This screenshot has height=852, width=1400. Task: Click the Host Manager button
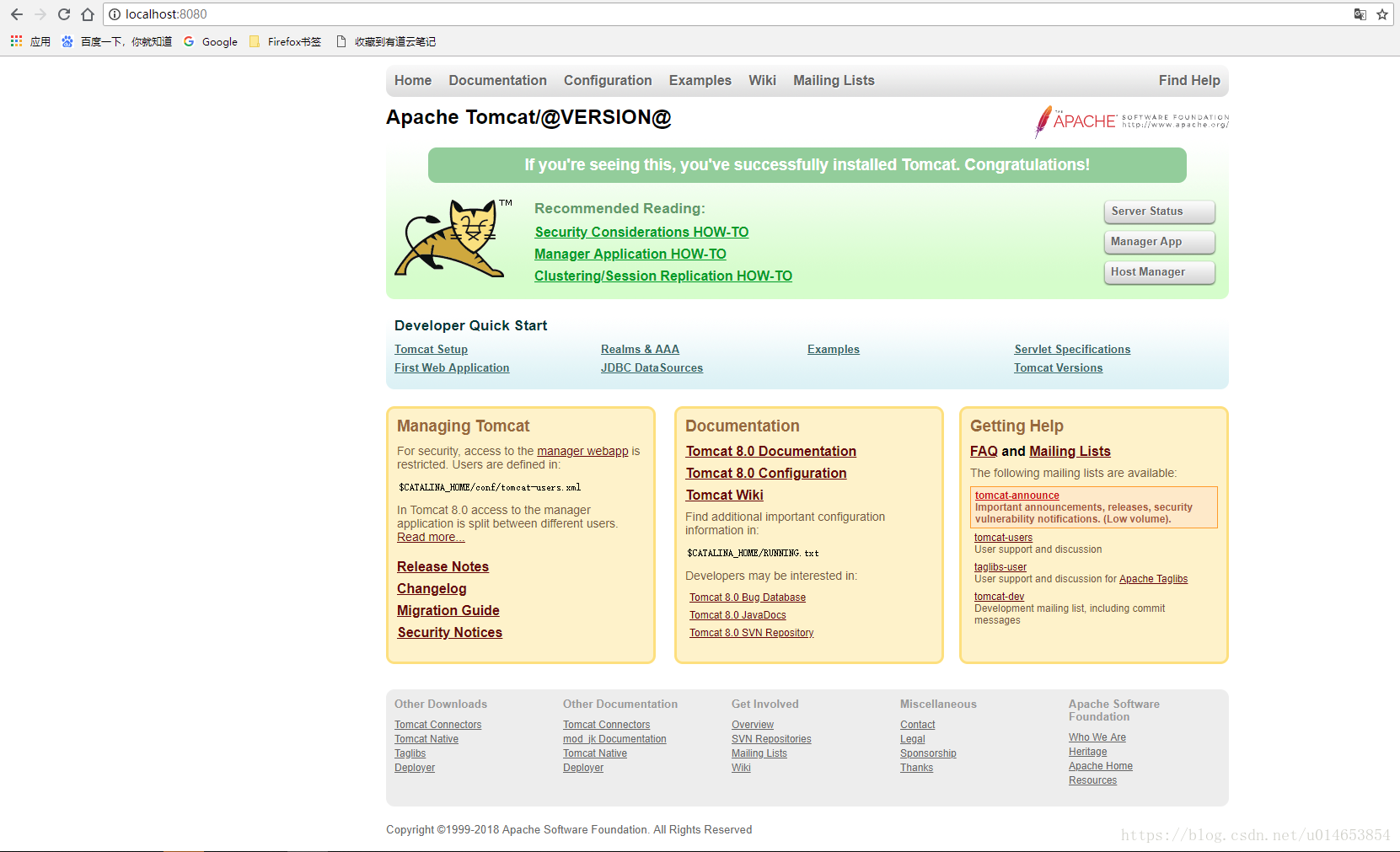pyautogui.click(x=1159, y=272)
